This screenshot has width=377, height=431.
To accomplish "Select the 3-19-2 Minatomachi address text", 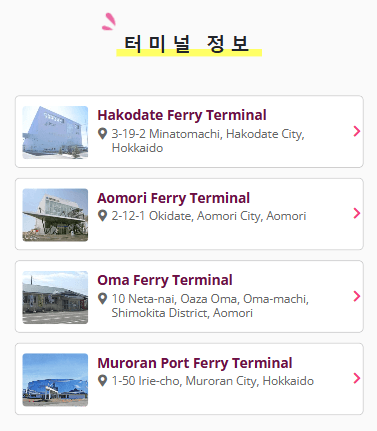I will (x=208, y=141).
